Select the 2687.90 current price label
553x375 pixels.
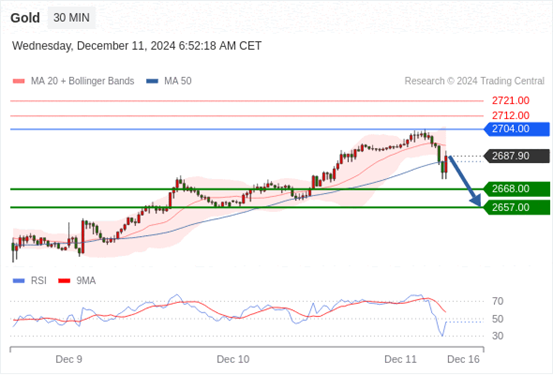(517, 156)
